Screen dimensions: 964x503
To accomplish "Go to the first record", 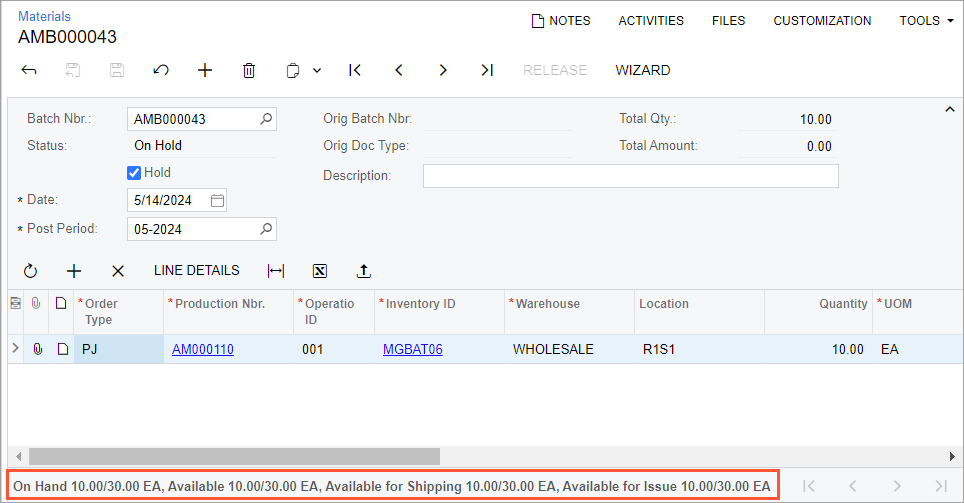I will pos(354,70).
